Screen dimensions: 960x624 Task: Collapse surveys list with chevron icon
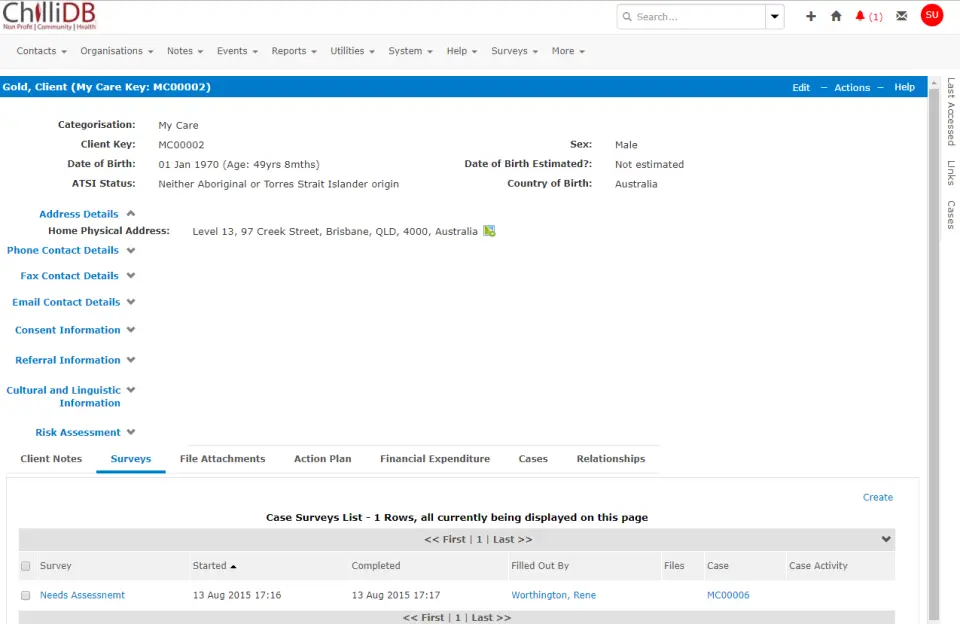[x=885, y=539]
